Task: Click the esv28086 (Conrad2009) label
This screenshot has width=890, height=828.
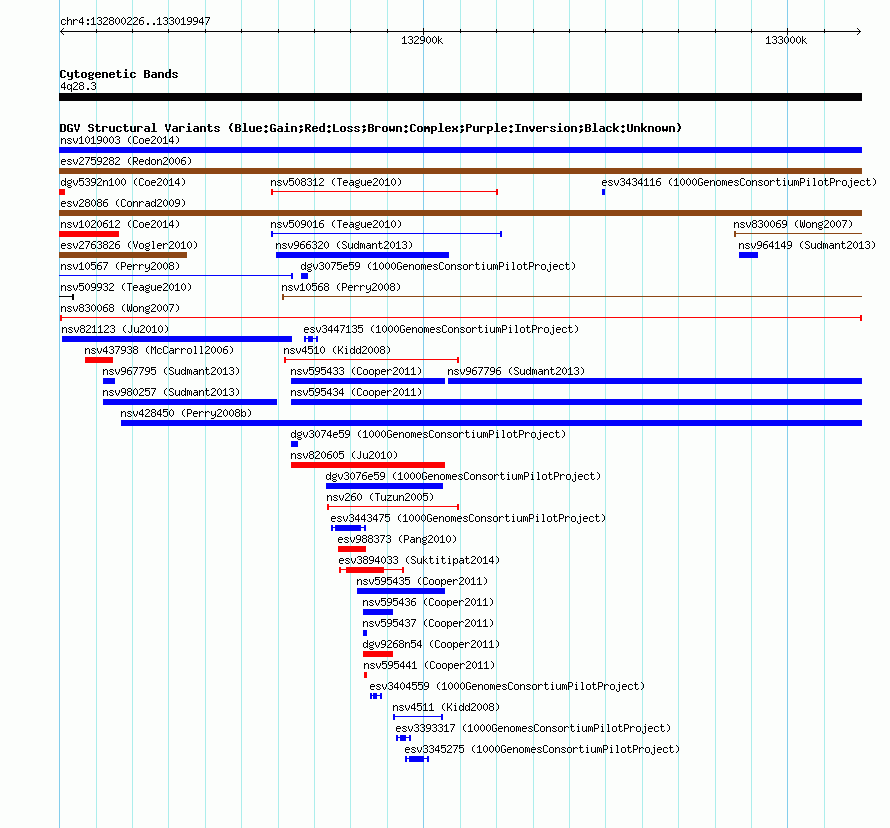Action: point(123,203)
